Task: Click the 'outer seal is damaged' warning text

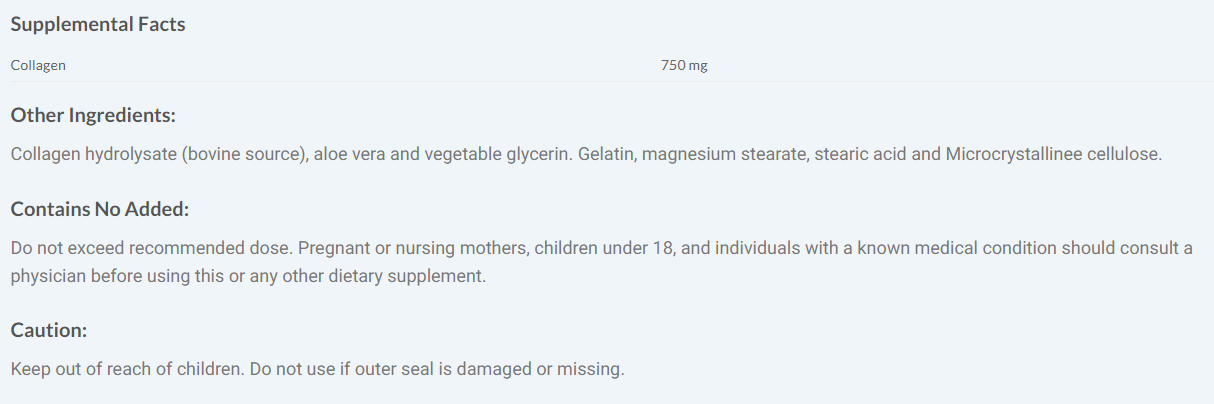Action: [x=440, y=369]
